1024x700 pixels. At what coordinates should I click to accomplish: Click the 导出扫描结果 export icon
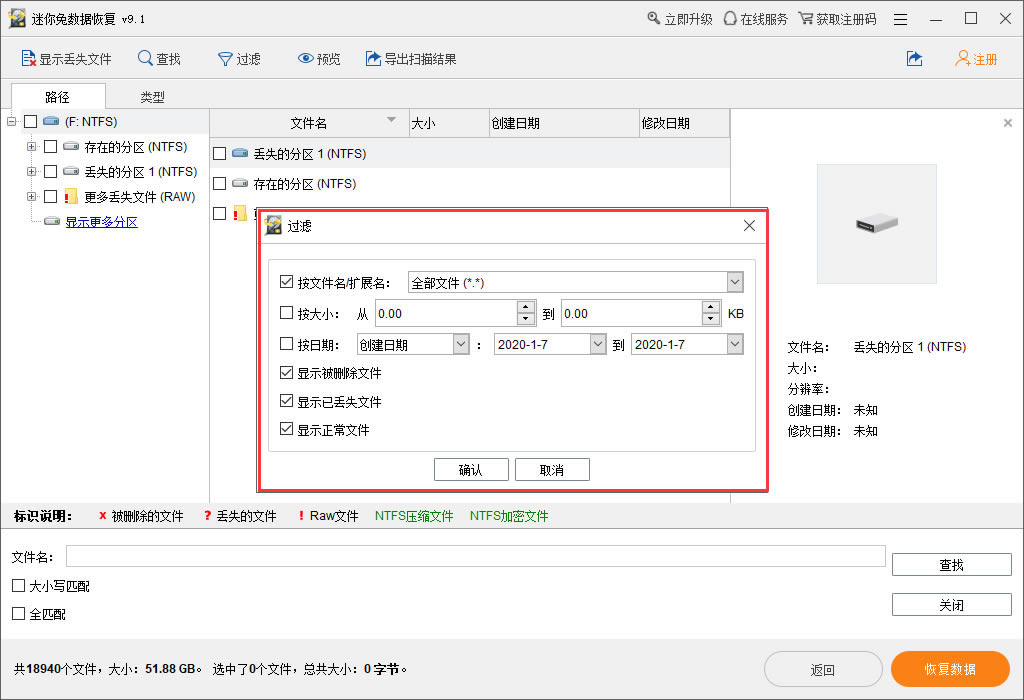(x=373, y=59)
